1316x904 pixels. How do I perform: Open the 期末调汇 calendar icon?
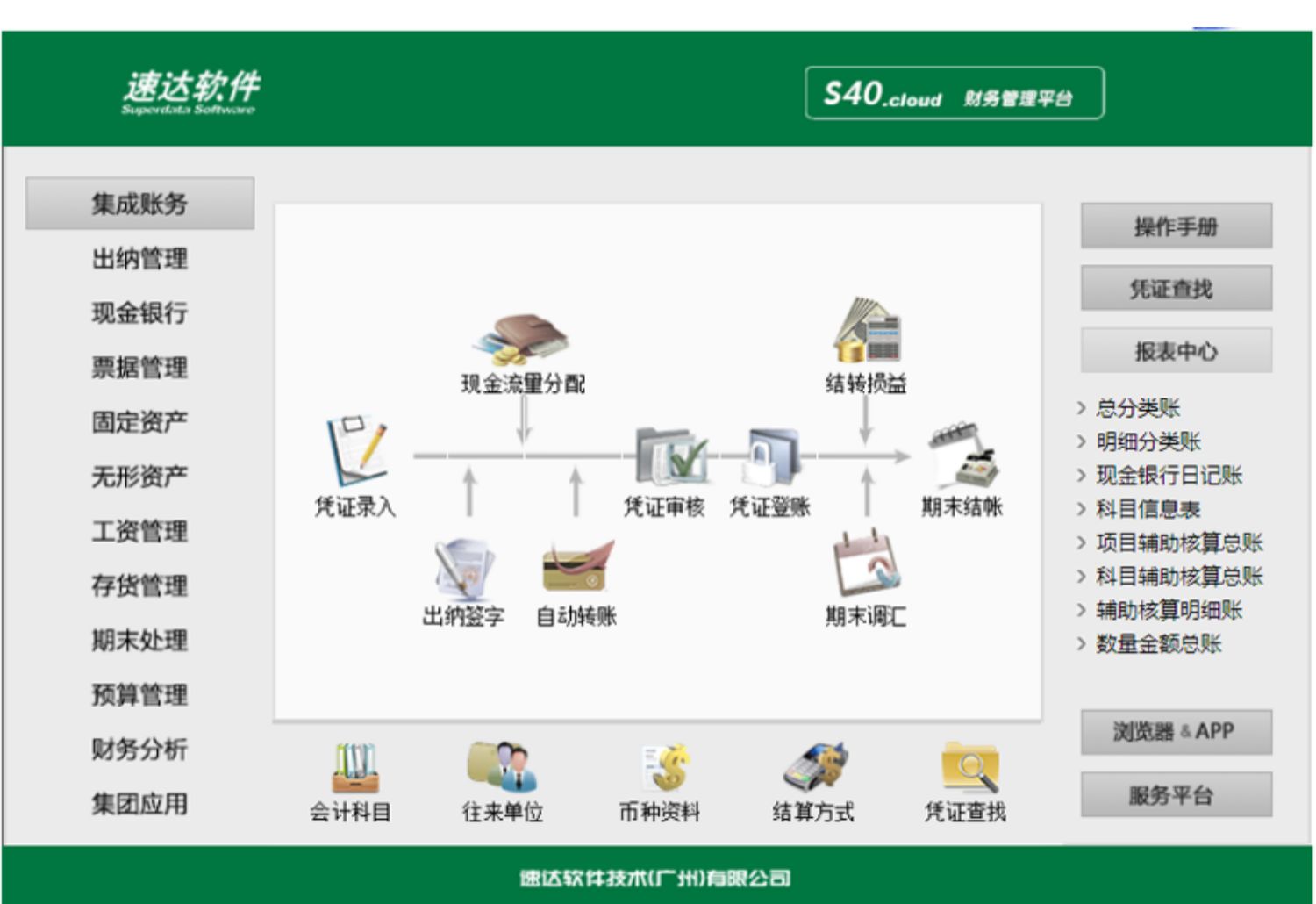coord(867,563)
